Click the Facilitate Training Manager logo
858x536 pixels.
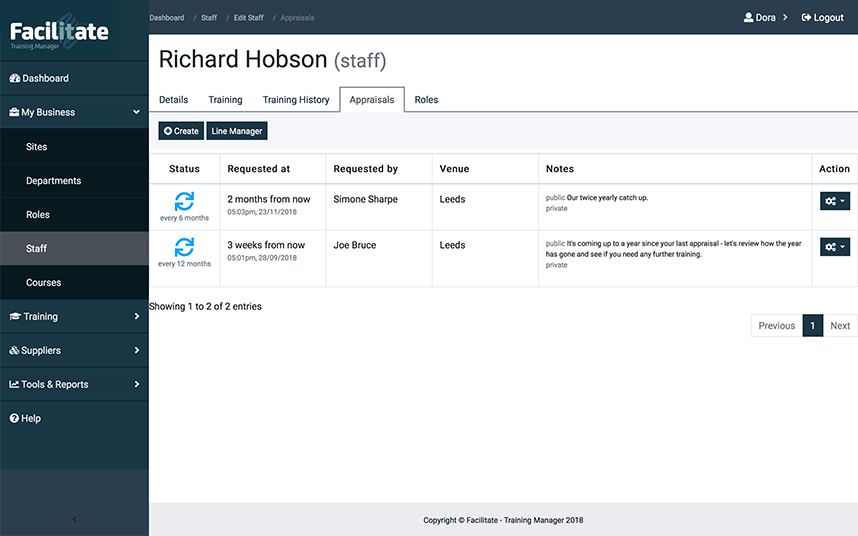(x=60, y=33)
